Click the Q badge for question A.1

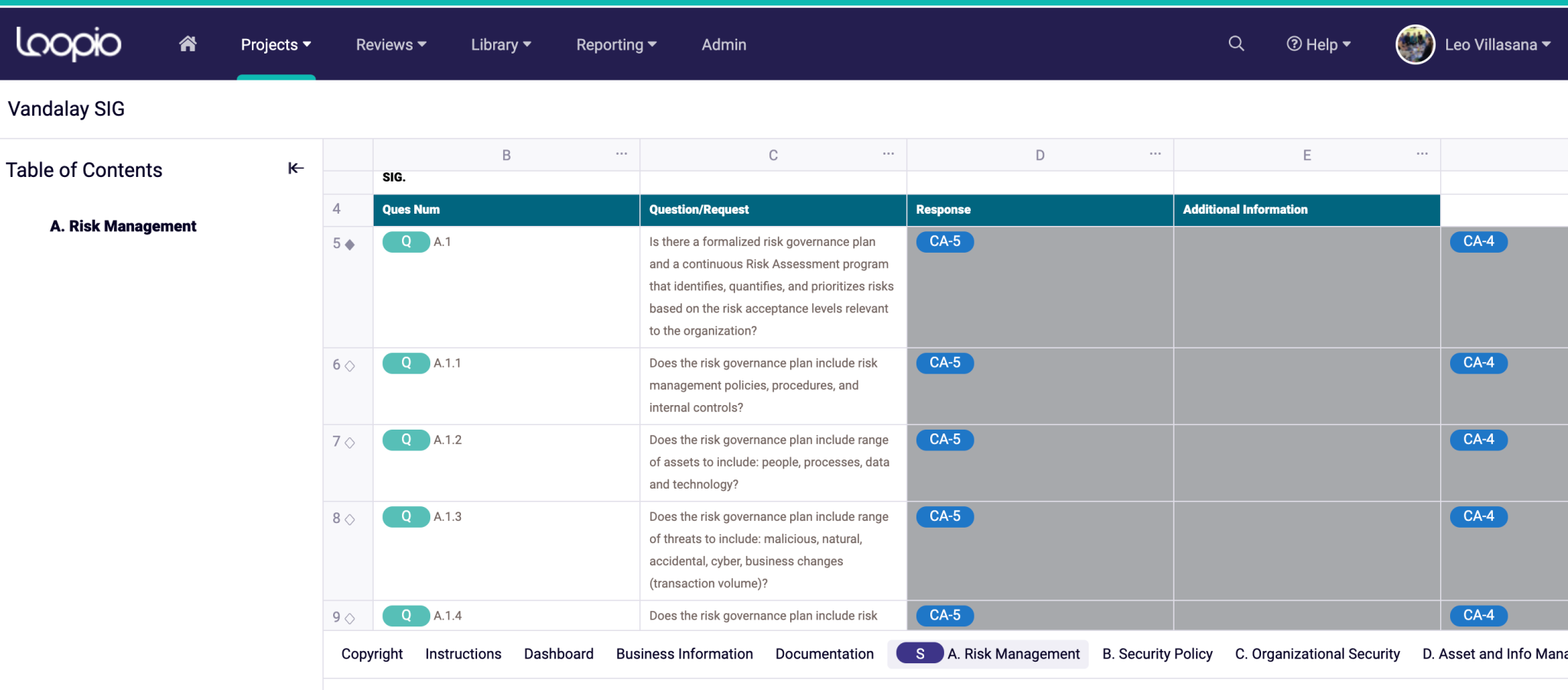(x=406, y=242)
